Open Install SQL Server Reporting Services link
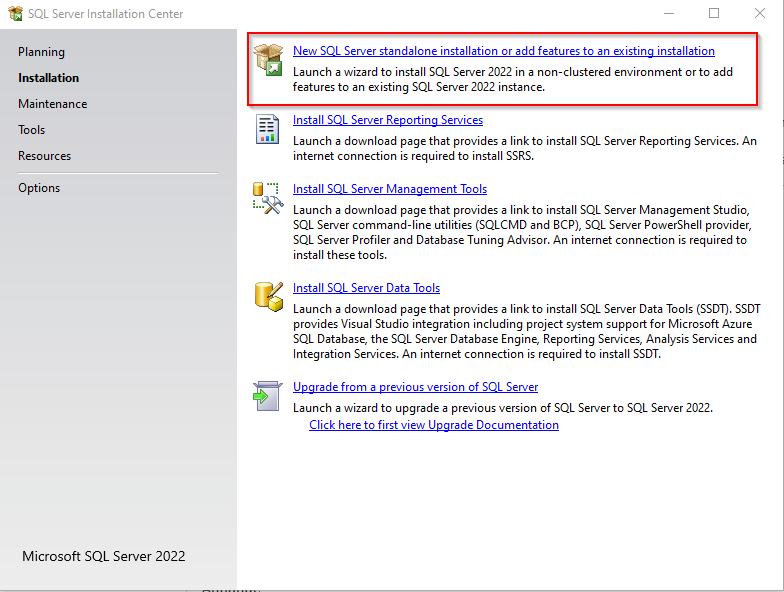 point(387,120)
